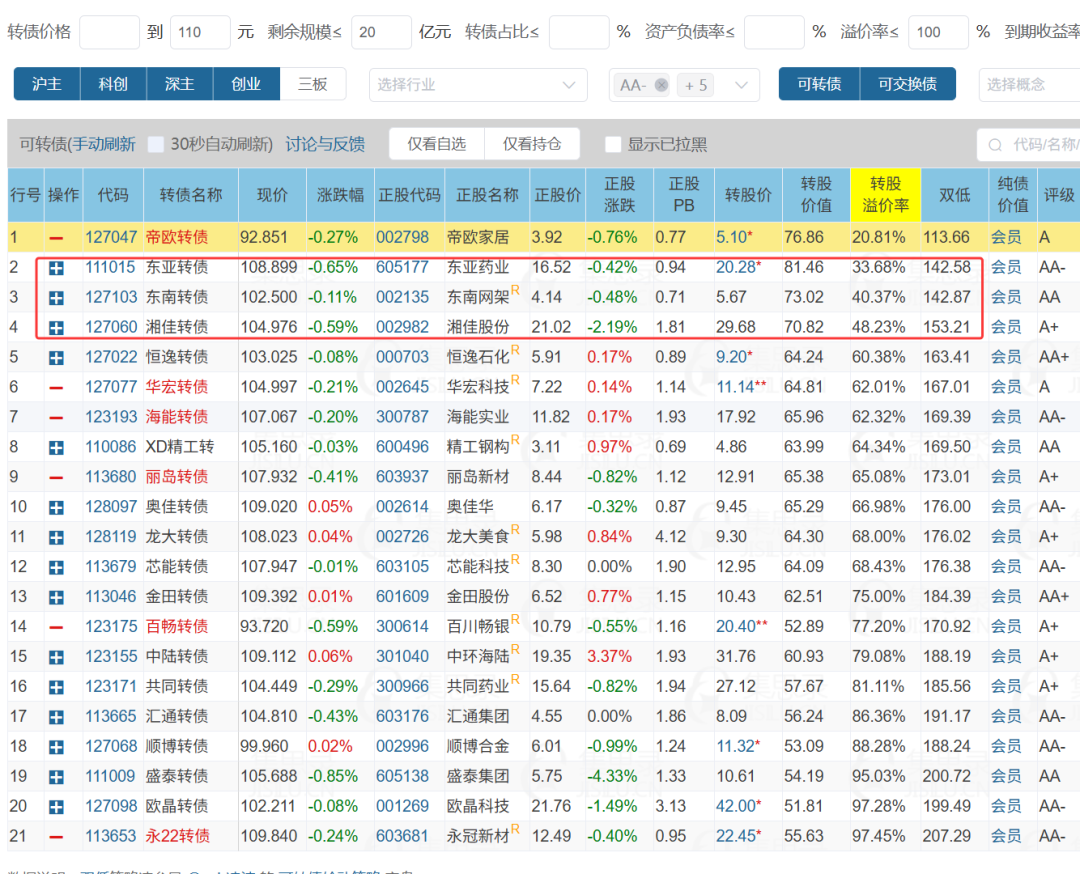This screenshot has width=1080, height=874.
Task: Click search magnifier in code/name box
Action: tap(995, 145)
